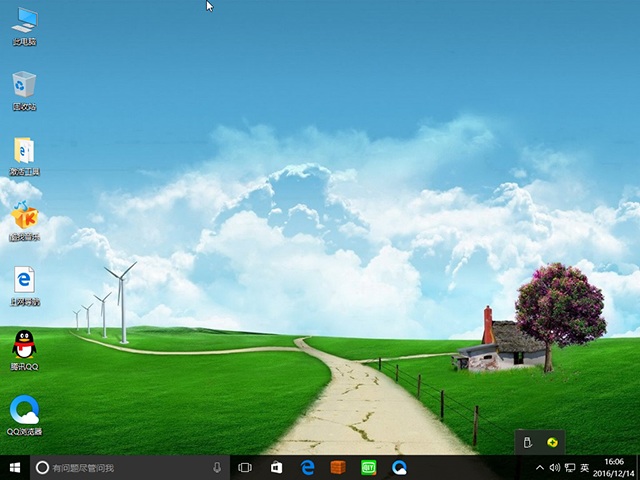Collapse the hidden tray icons chevron
The width and height of the screenshot is (640, 480).
(541, 468)
